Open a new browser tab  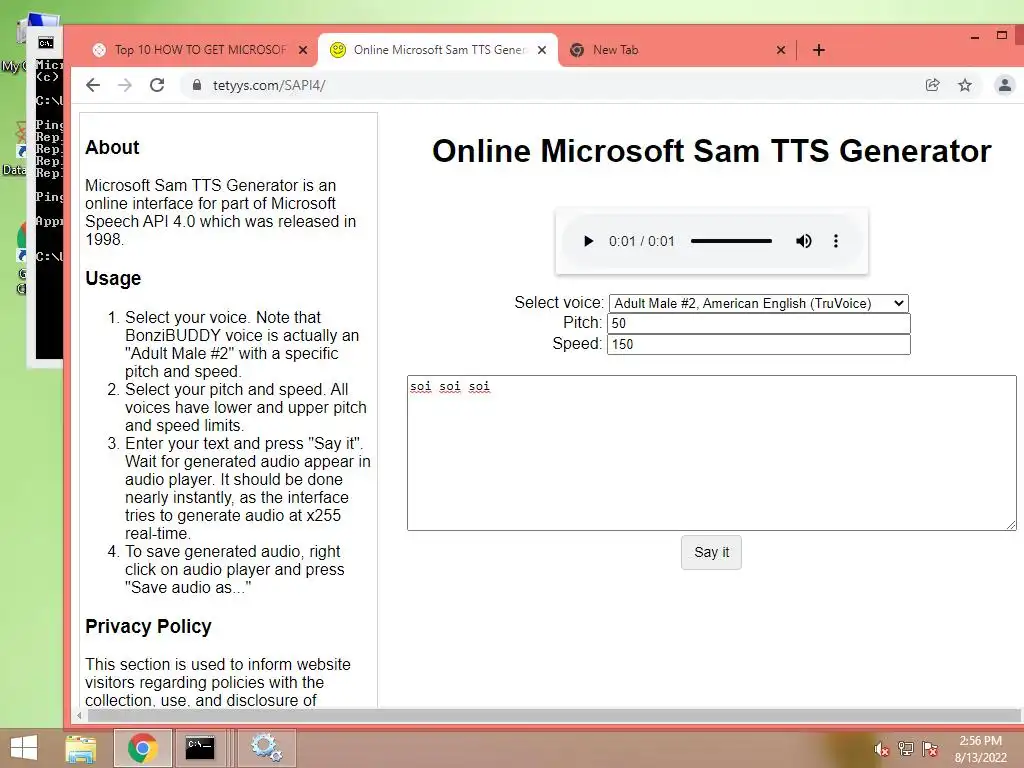(819, 50)
